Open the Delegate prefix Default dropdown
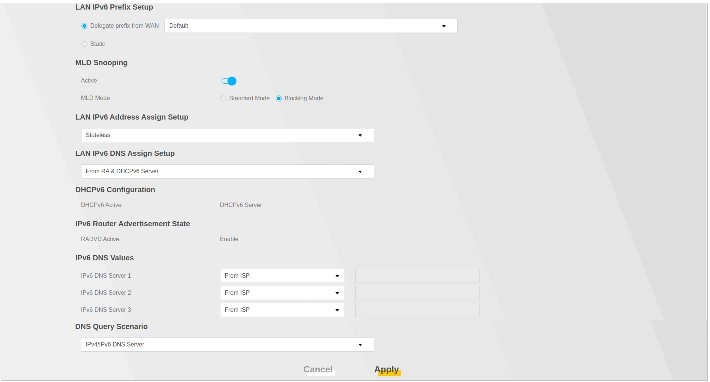Viewport: 710px width, 382px height. tap(311, 26)
